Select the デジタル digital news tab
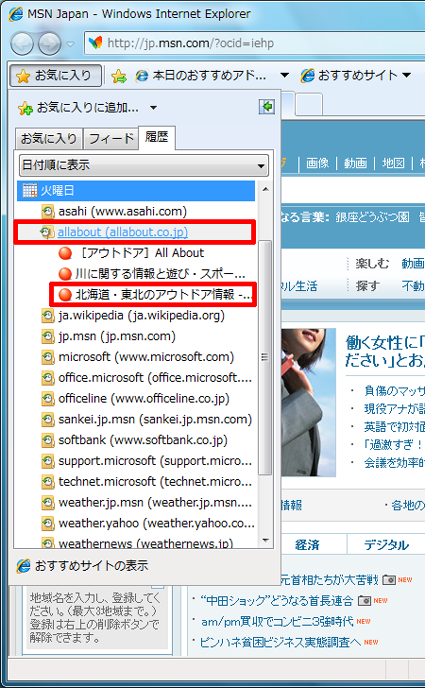 click(386, 545)
